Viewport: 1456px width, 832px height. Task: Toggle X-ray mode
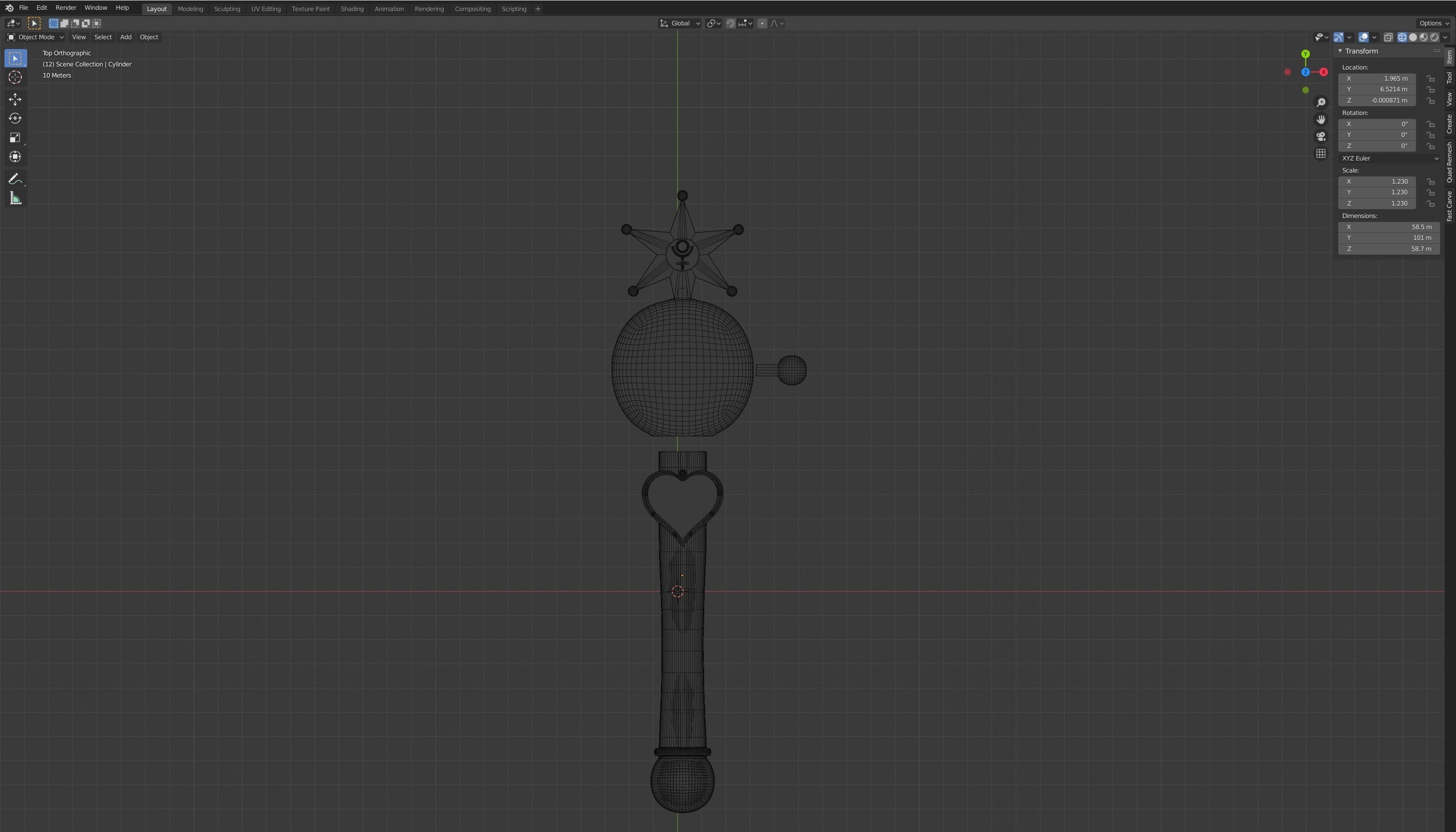click(1388, 37)
